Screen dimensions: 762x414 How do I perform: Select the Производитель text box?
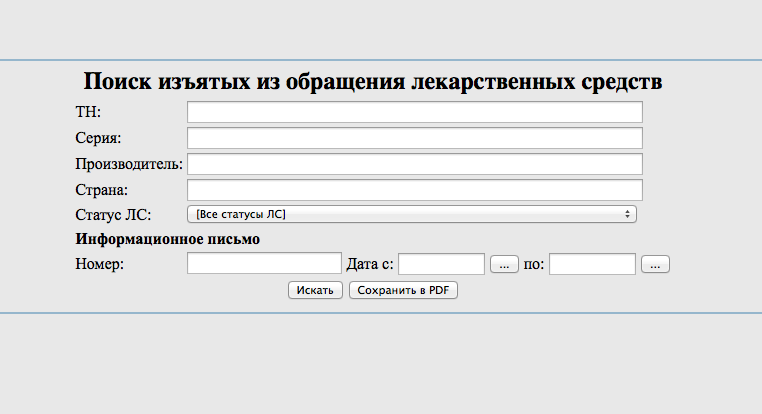[414, 164]
